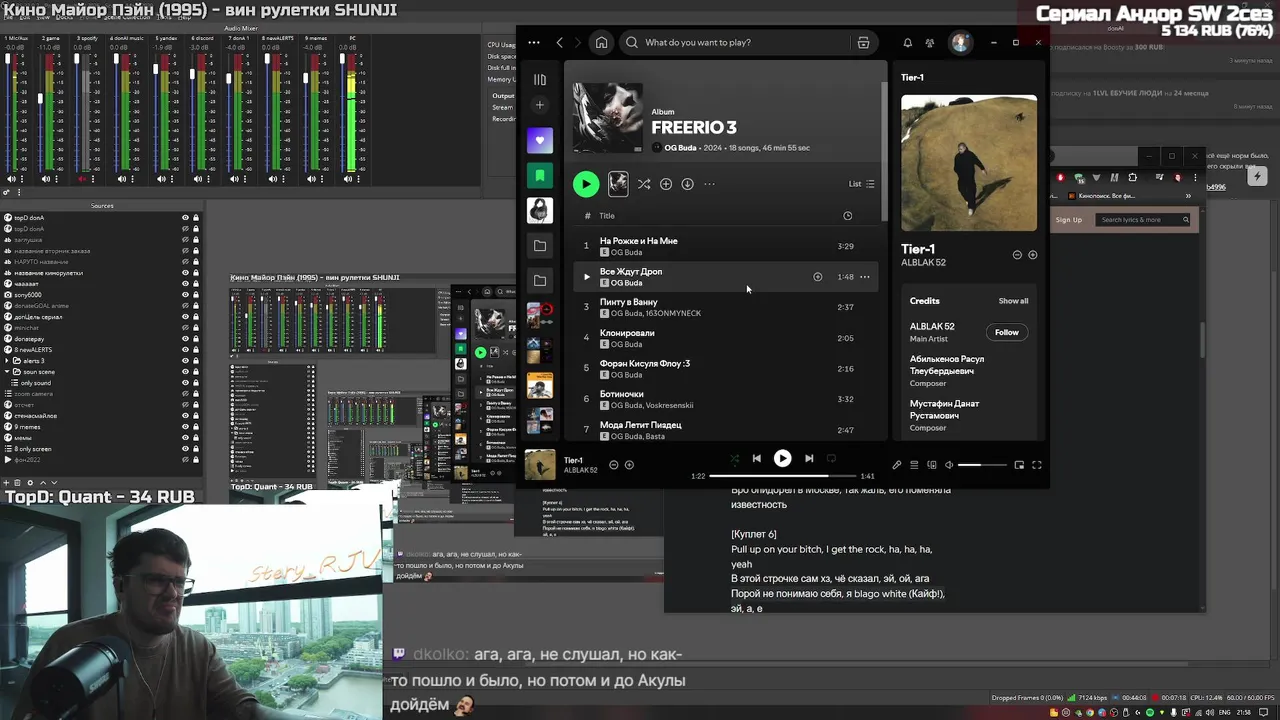Open more options for Все Ждут Дроп
Screen dimensions: 1280x720
(865, 277)
